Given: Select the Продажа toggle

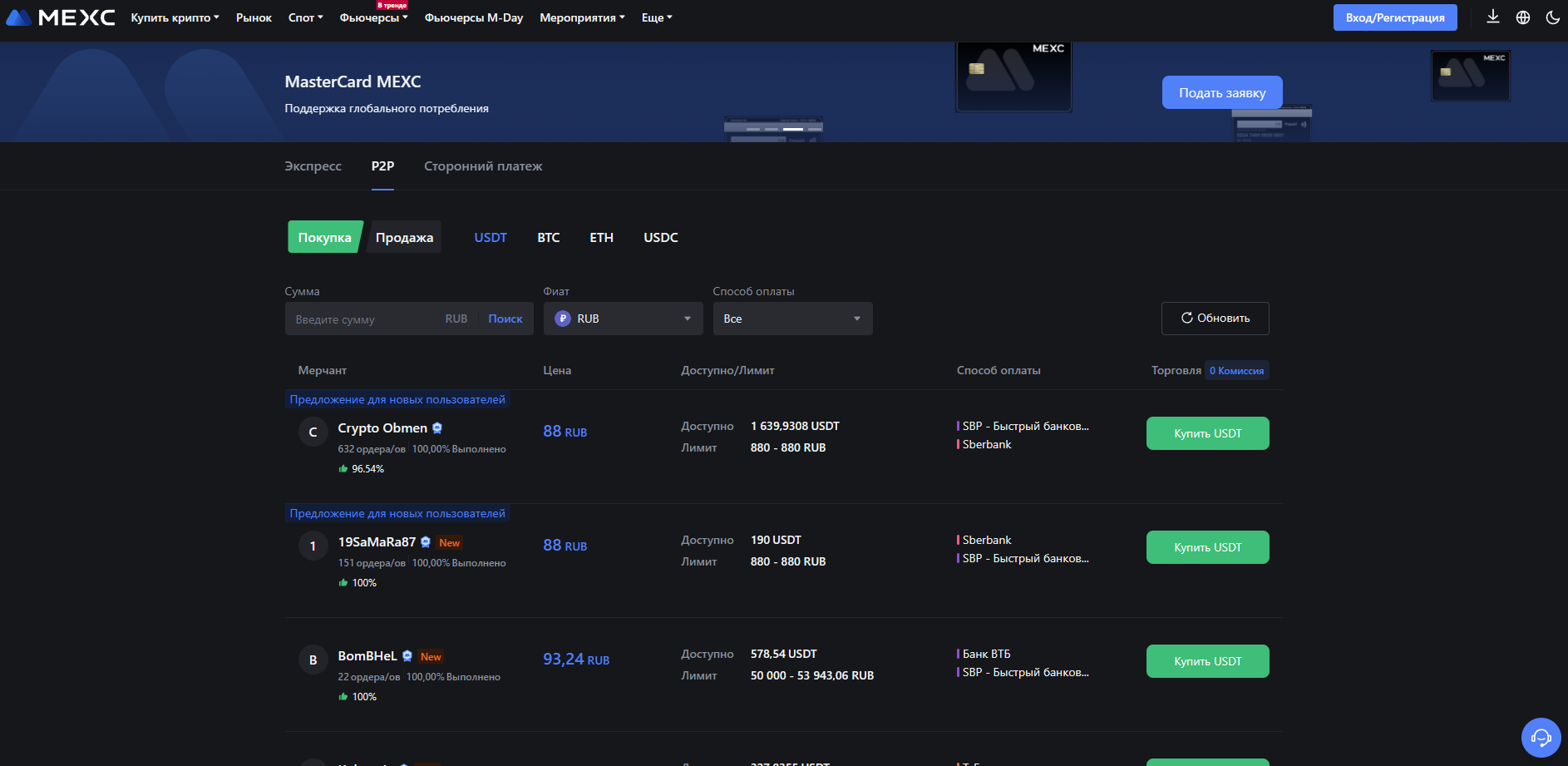Looking at the screenshot, I should click(404, 237).
